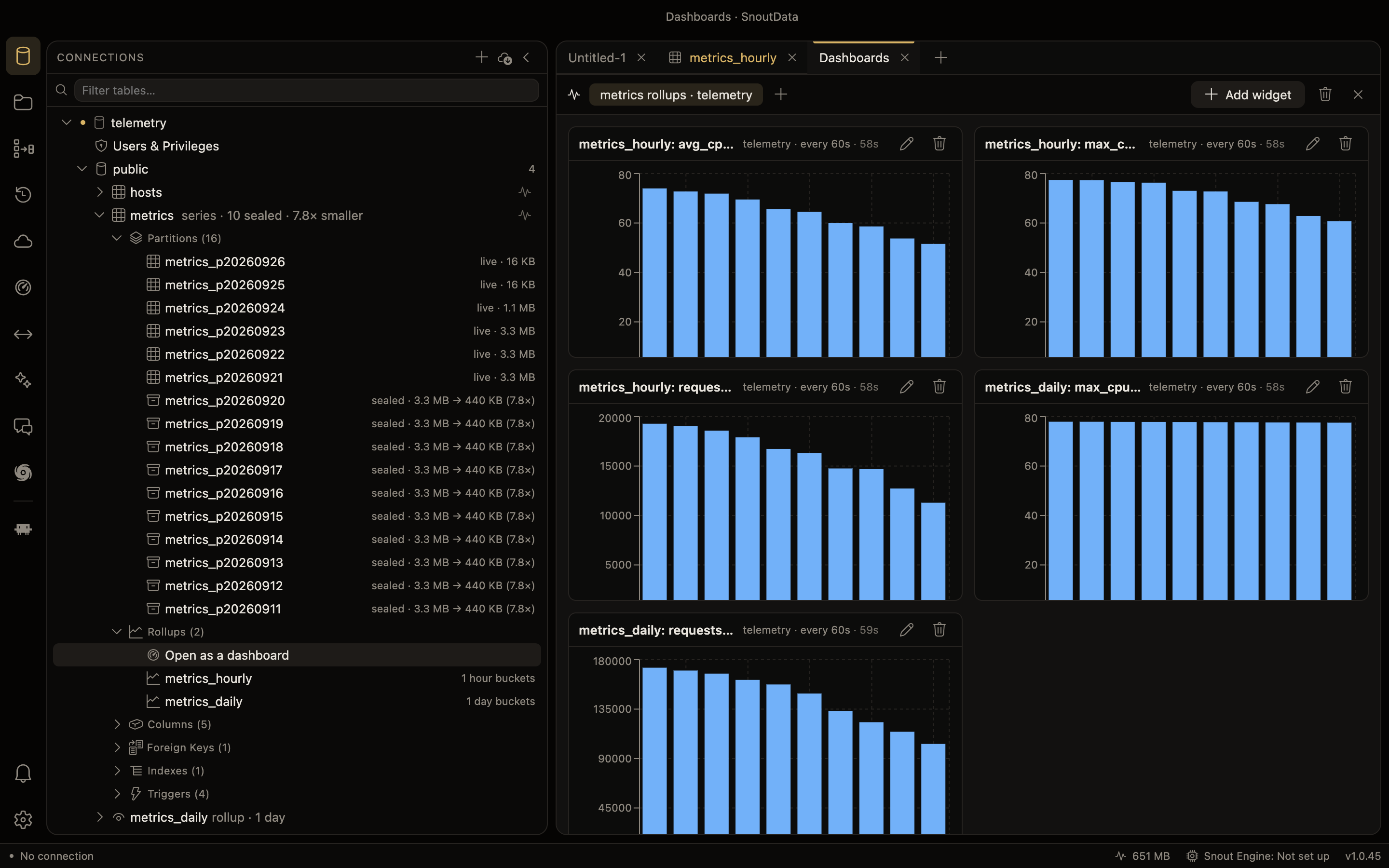
Task: Open the dashboards gauge sidebar icon
Action: pyautogui.click(x=23, y=287)
